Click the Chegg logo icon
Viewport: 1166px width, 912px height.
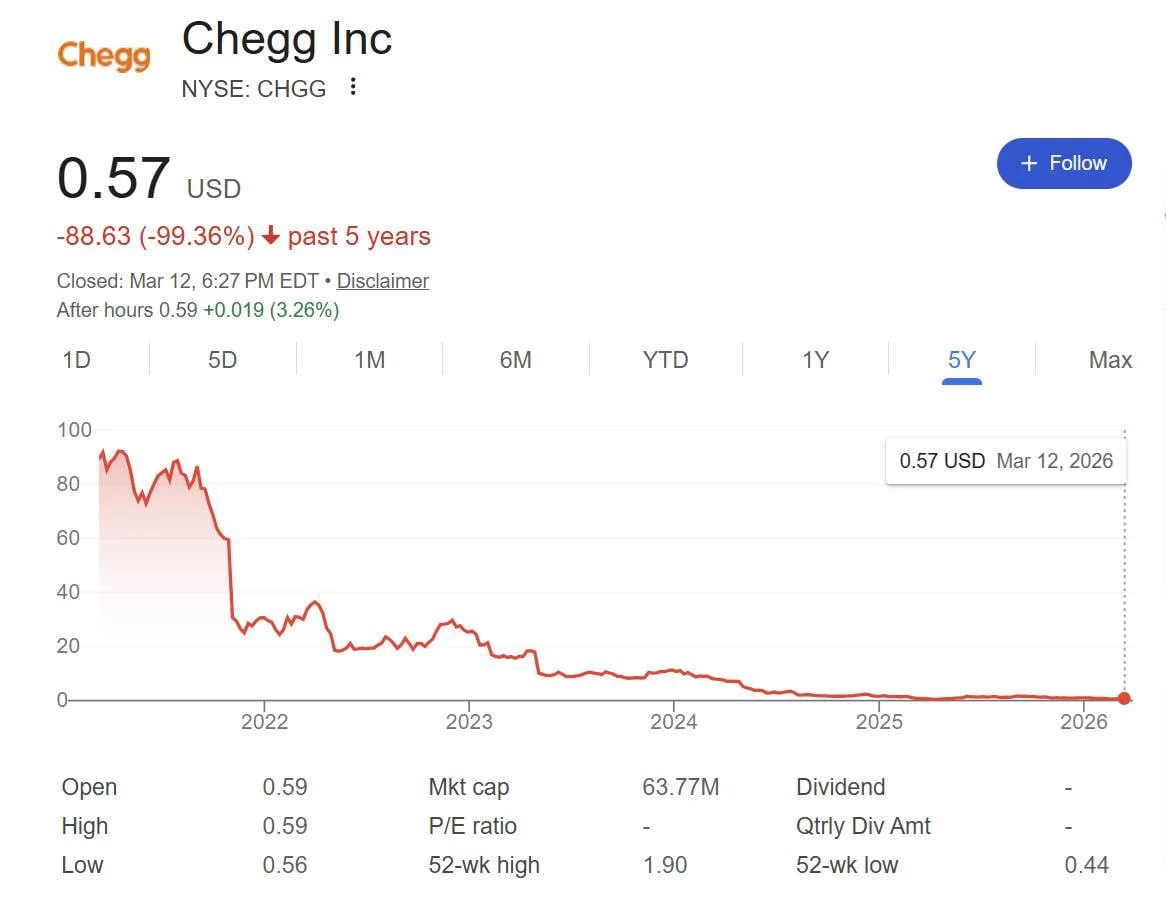click(x=104, y=56)
